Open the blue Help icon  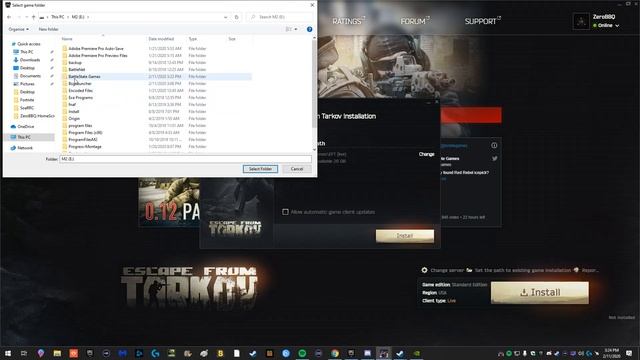pyautogui.click(x=309, y=29)
